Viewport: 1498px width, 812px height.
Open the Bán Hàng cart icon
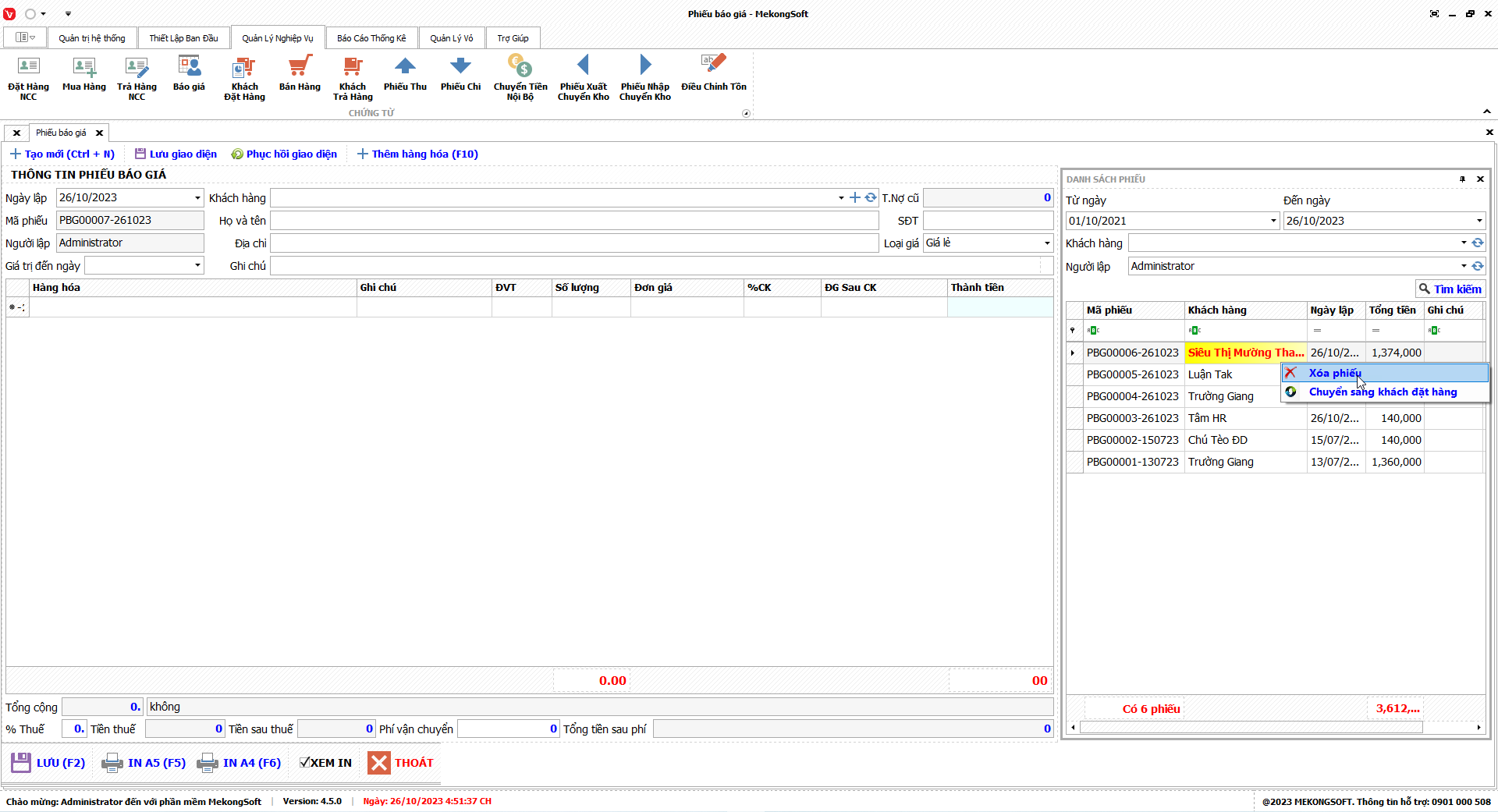[300, 67]
